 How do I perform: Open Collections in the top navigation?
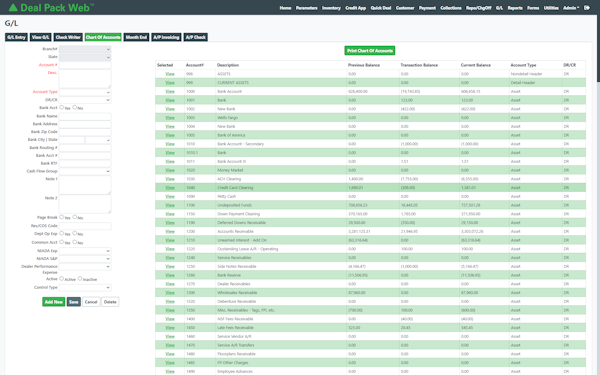click(451, 8)
